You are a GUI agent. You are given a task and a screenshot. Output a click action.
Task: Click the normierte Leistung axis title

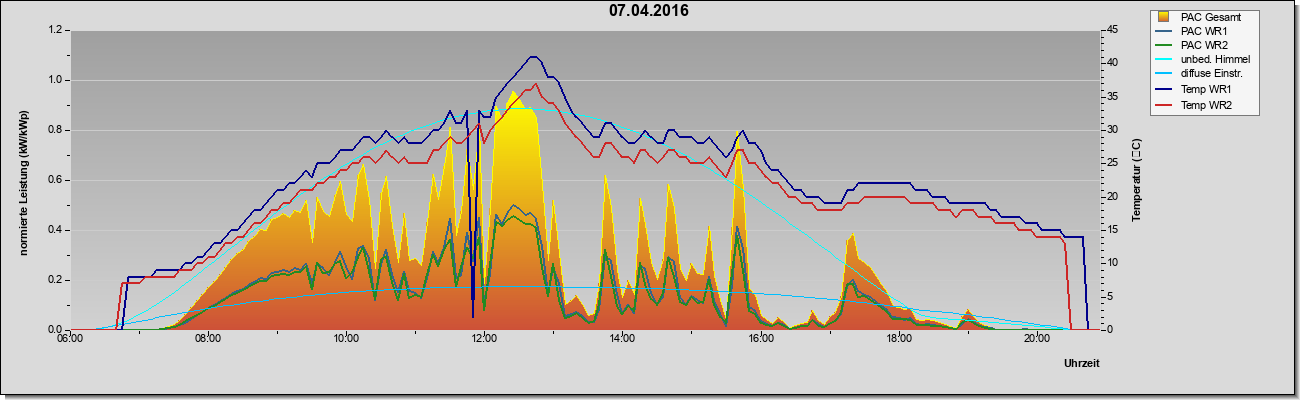tap(23, 181)
